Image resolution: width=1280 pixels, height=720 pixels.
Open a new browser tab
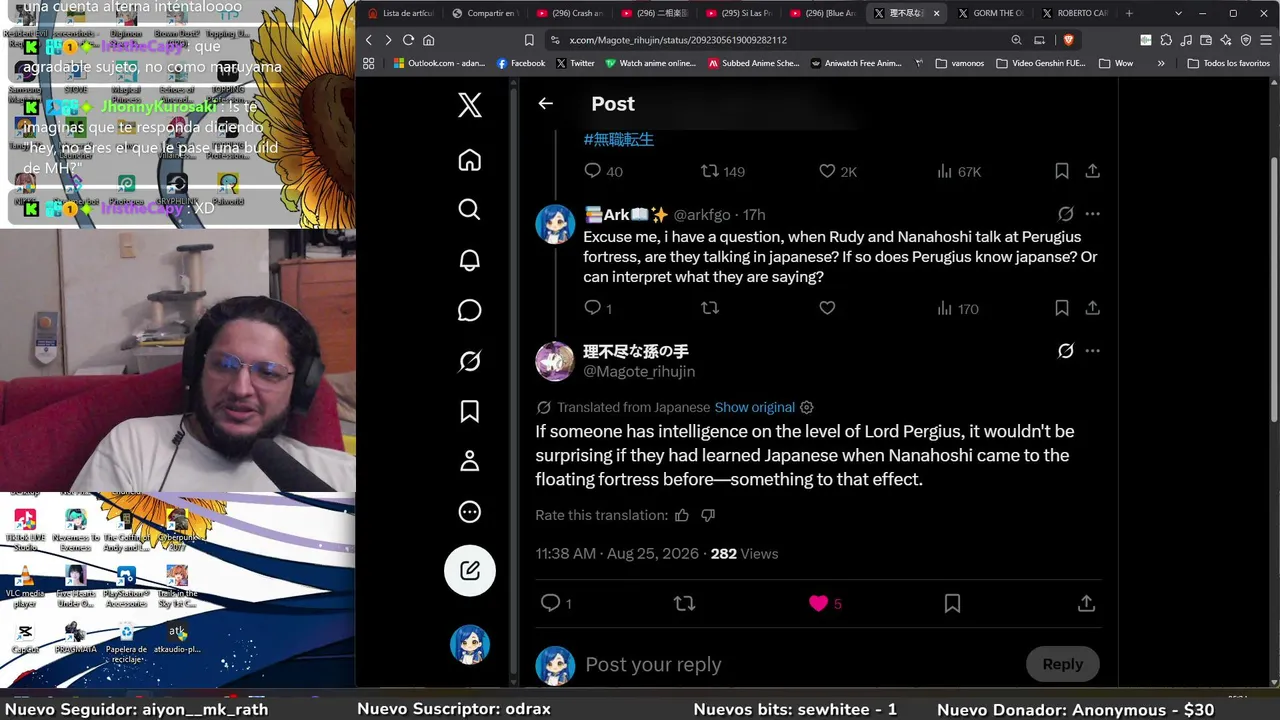click(1129, 13)
